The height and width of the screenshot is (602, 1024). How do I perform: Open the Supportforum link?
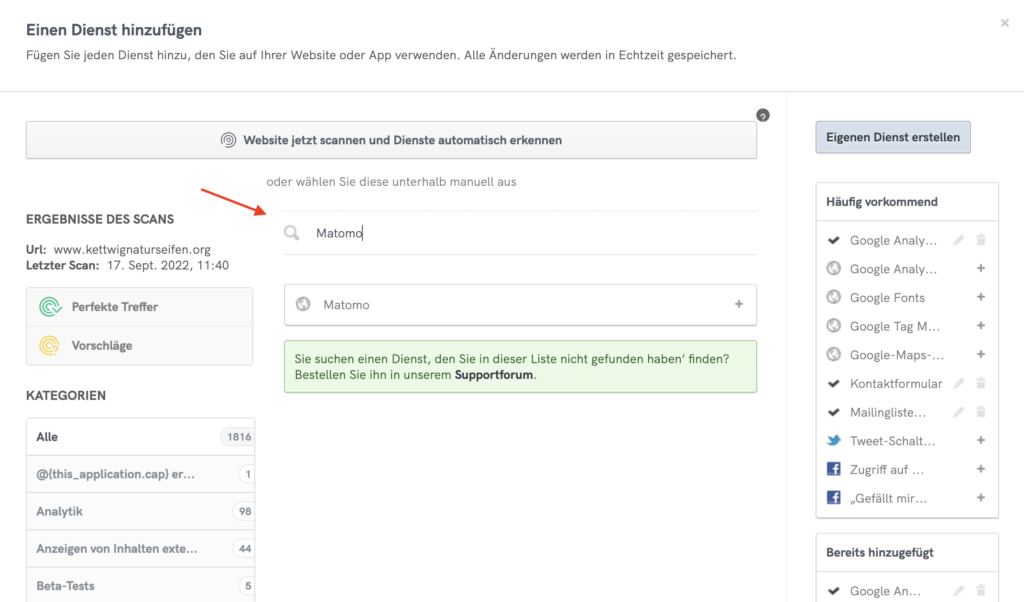point(494,375)
